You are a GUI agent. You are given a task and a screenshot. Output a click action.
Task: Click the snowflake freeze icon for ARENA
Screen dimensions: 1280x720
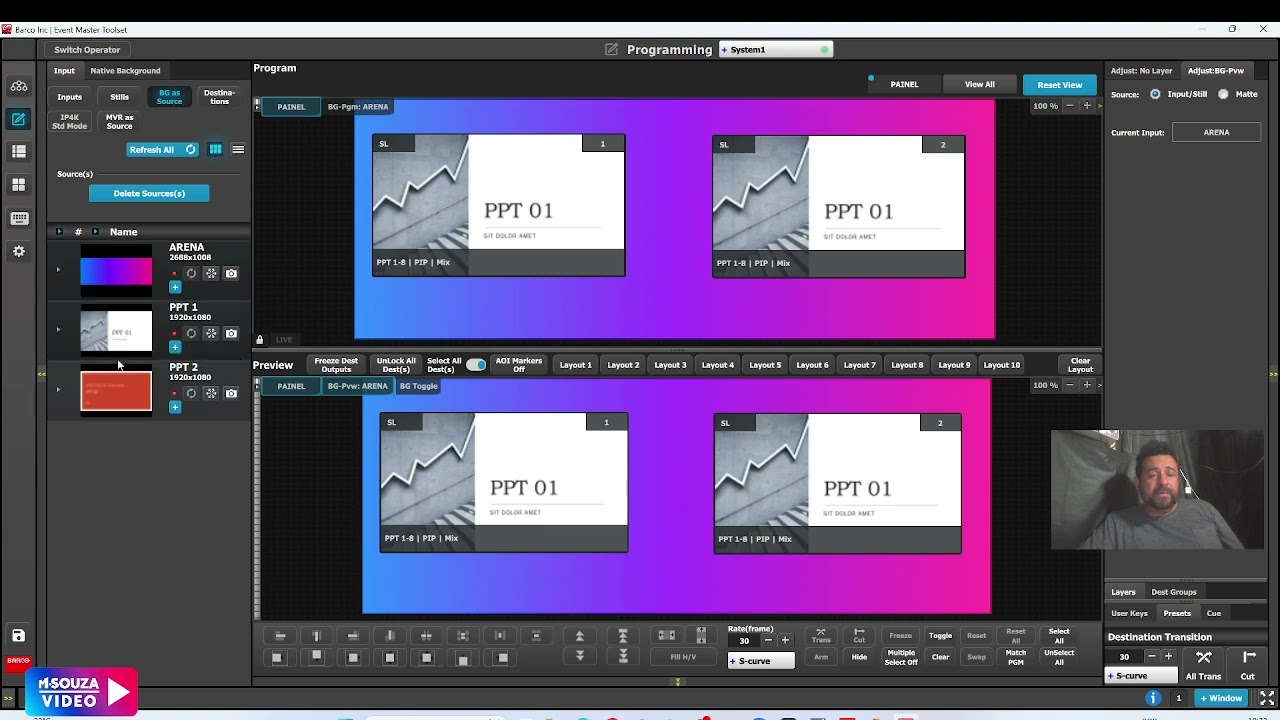[211, 273]
